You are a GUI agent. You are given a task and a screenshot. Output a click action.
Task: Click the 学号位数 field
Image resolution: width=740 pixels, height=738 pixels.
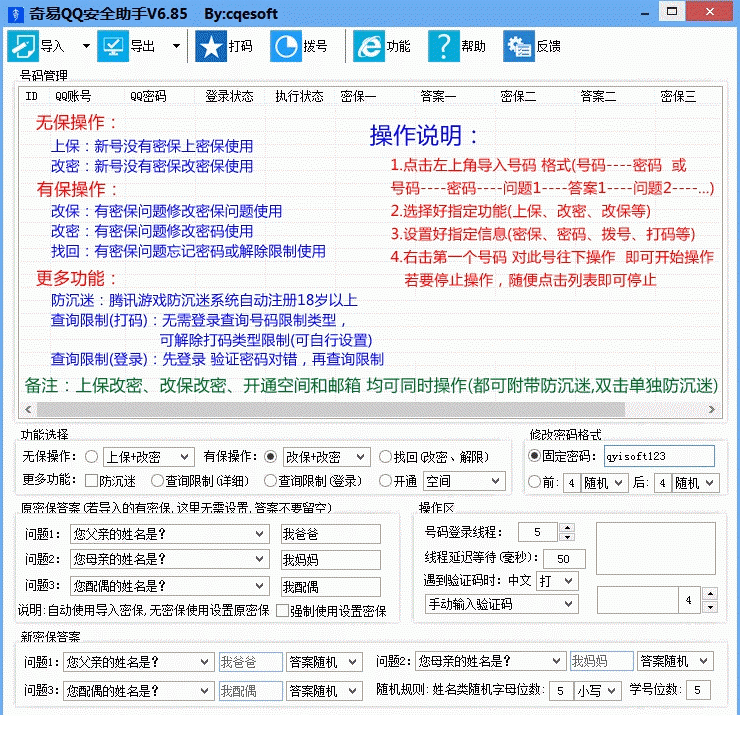698,690
